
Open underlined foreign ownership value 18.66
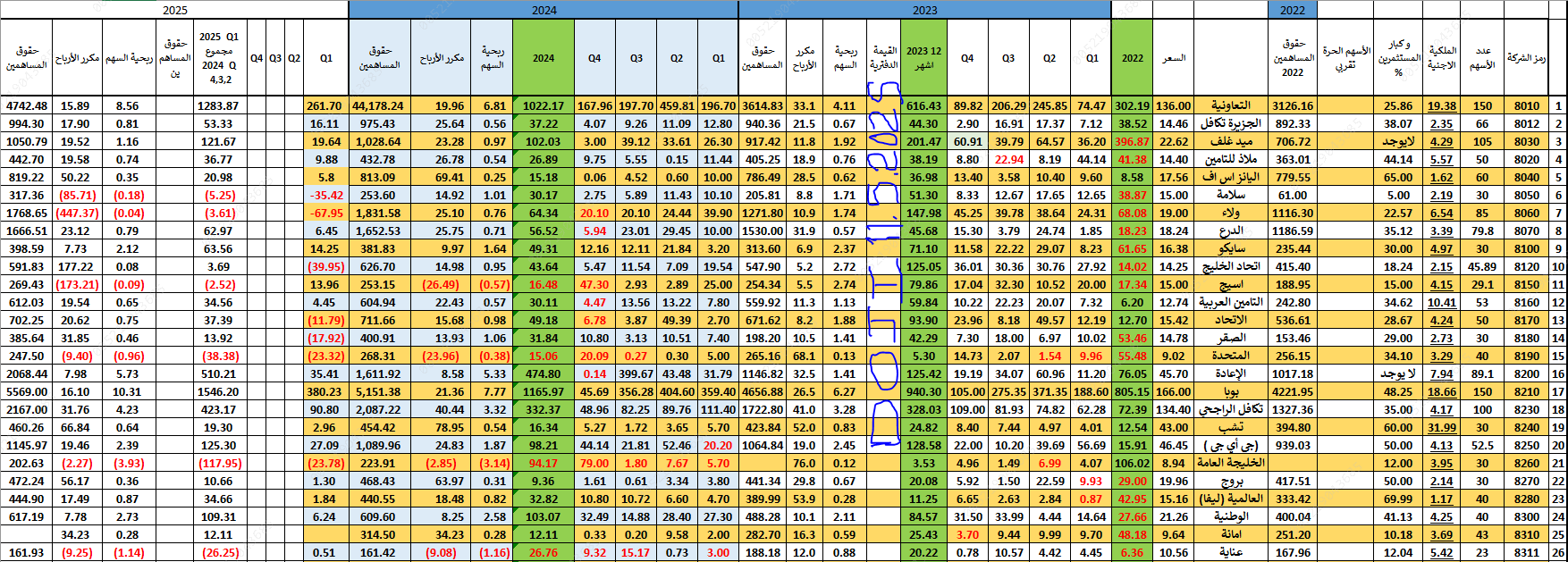(1442, 391)
